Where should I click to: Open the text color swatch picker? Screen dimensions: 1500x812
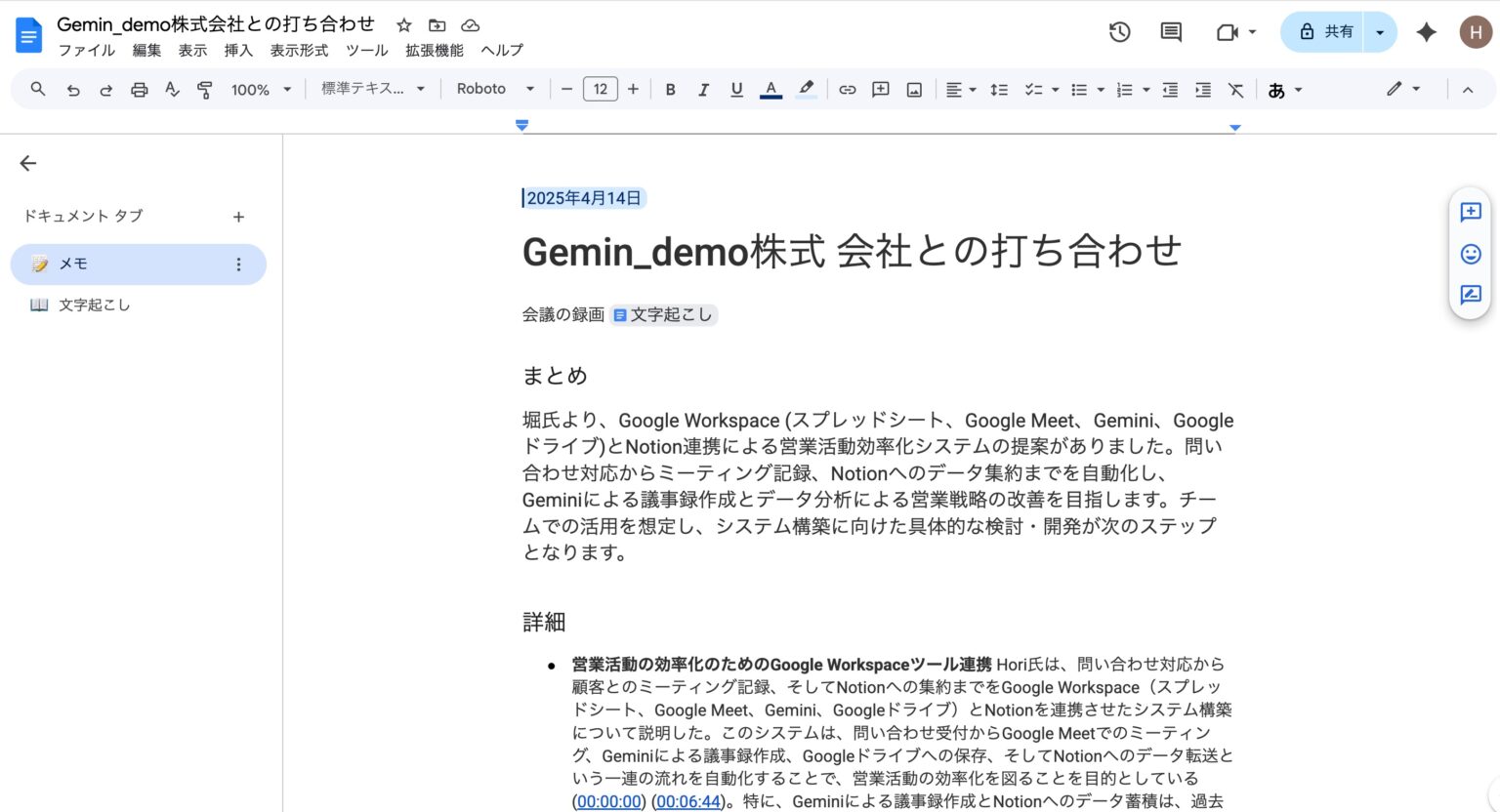[x=771, y=89]
